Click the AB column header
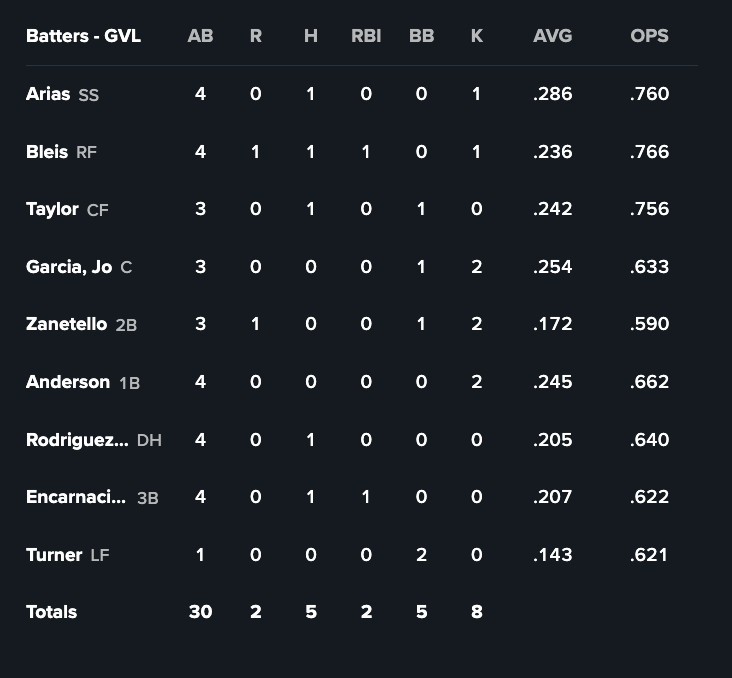 click(x=200, y=36)
